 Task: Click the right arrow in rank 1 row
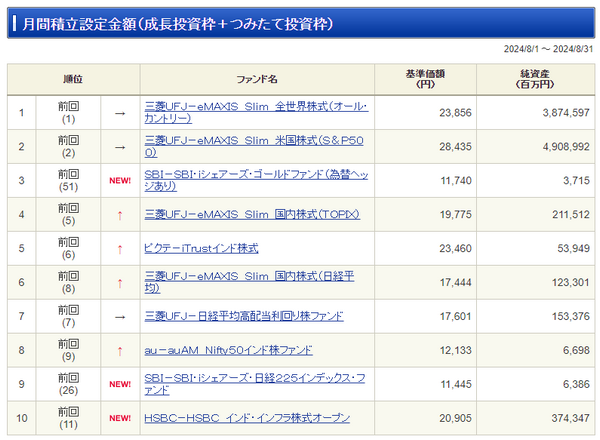[120, 114]
